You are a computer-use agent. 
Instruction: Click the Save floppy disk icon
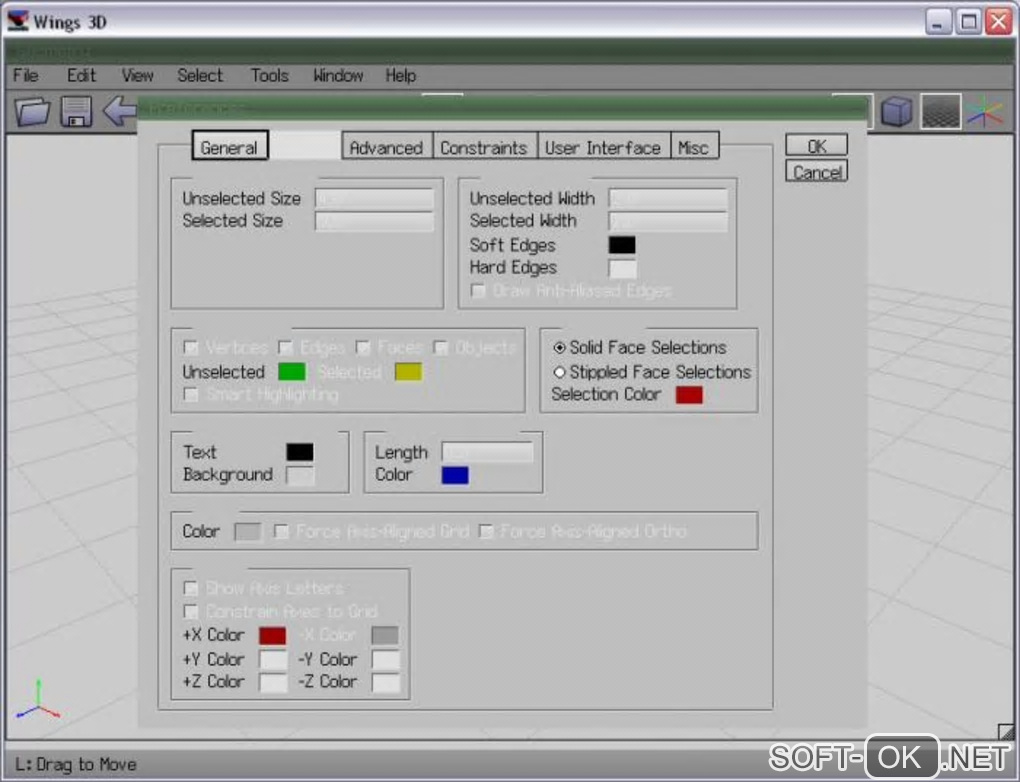point(76,111)
